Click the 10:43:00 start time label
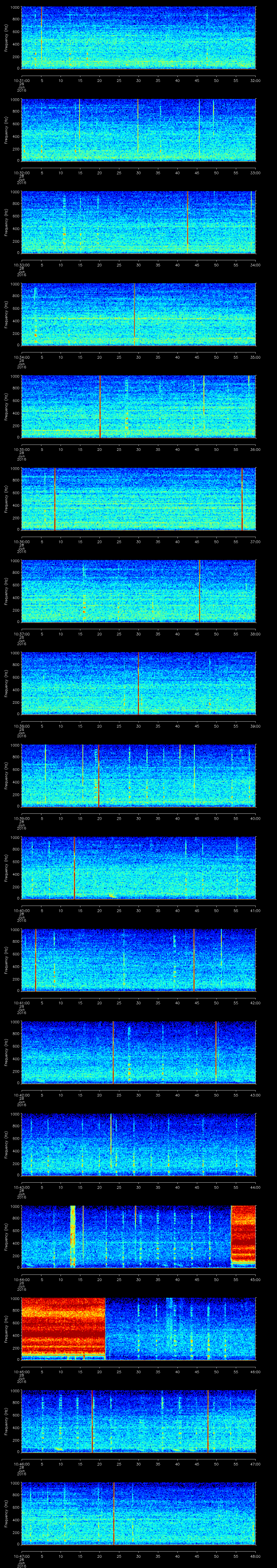Screen dimensions: 277x1568 [x=21, y=1187]
